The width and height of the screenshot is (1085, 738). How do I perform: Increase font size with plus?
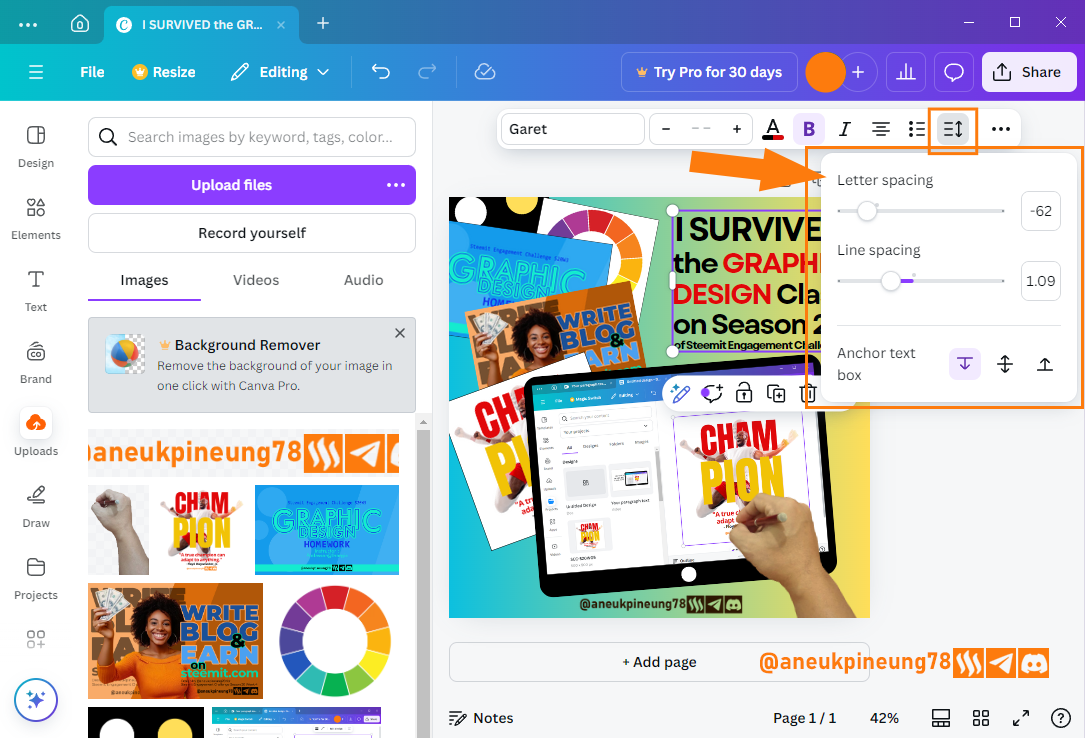tap(737, 129)
